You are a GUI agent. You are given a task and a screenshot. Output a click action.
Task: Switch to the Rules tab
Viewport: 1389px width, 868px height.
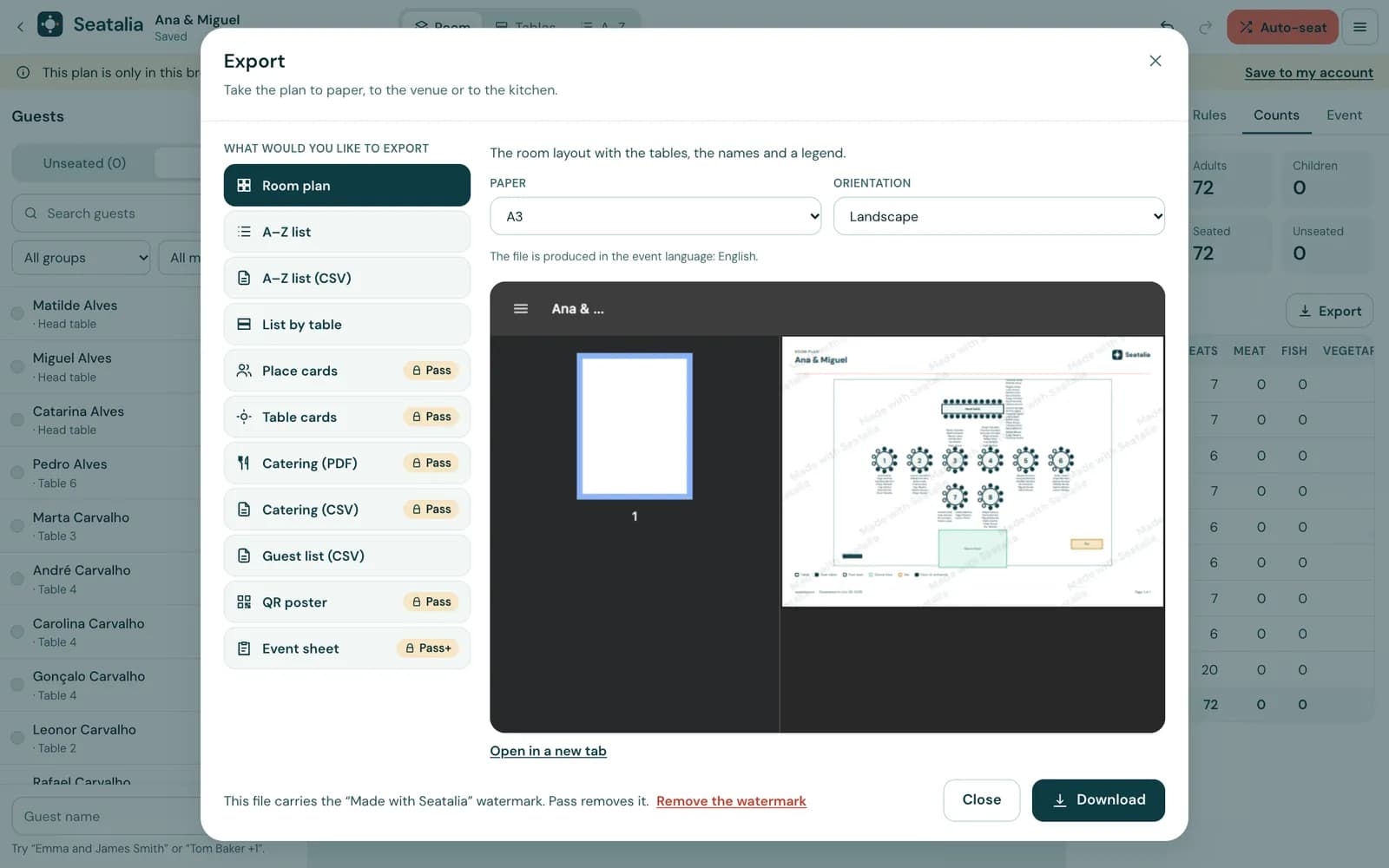pos(1209,115)
